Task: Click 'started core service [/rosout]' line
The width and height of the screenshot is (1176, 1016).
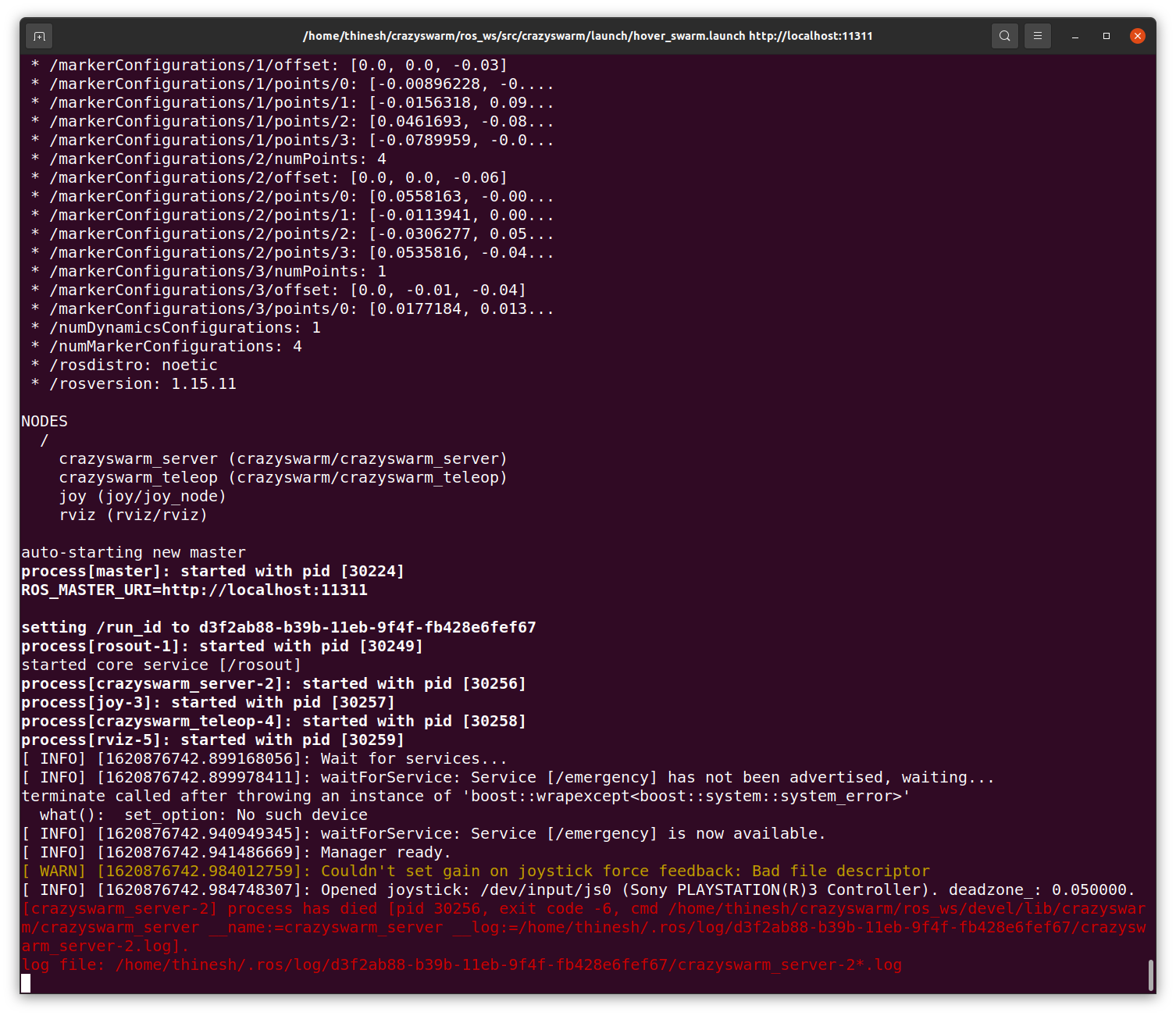Action: coord(162,665)
